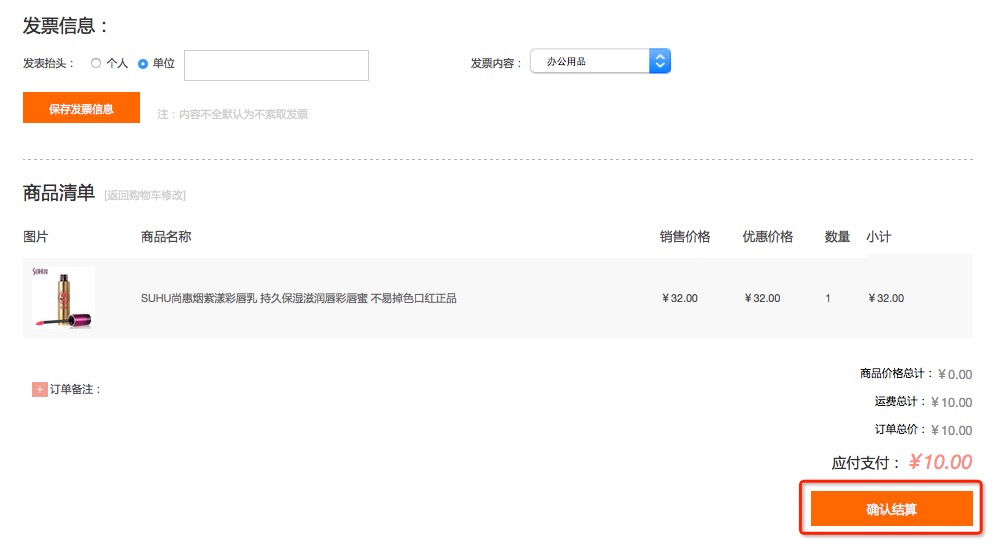Choose the 单位 invoice title option
This screenshot has width=993, height=544.
coord(143,63)
